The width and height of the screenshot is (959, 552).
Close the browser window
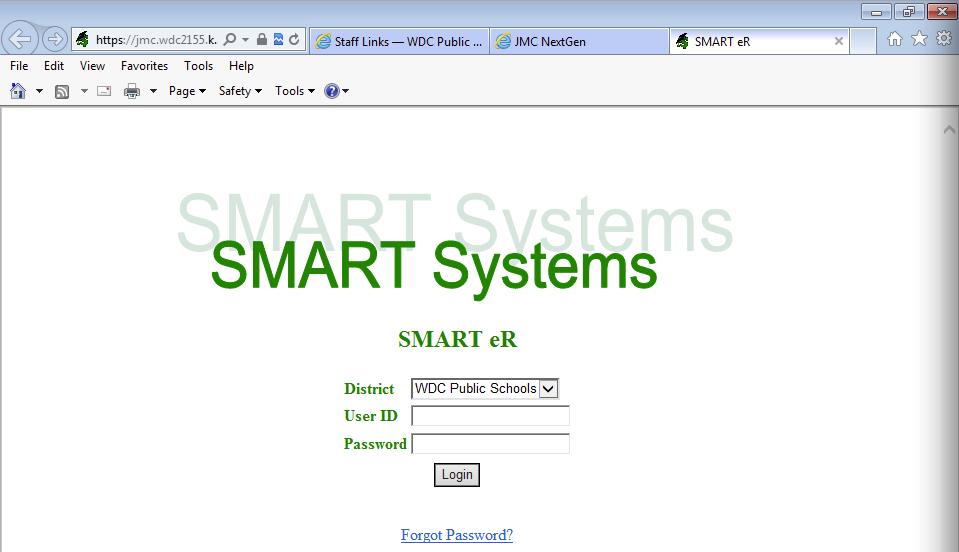(942, 12)
